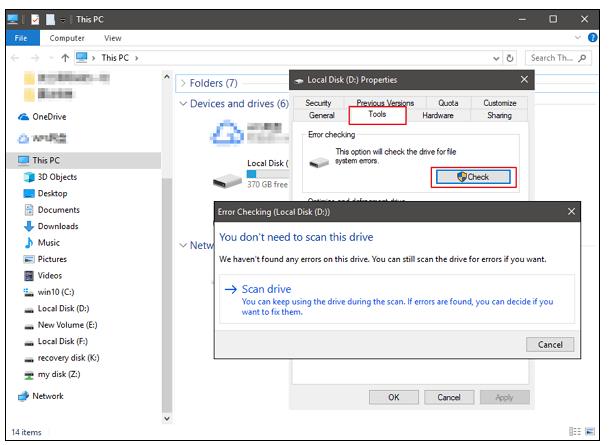Click the This PC address breadcrumb
The height and width of the screenshot is (445, 609).
[x=115, y=58]
